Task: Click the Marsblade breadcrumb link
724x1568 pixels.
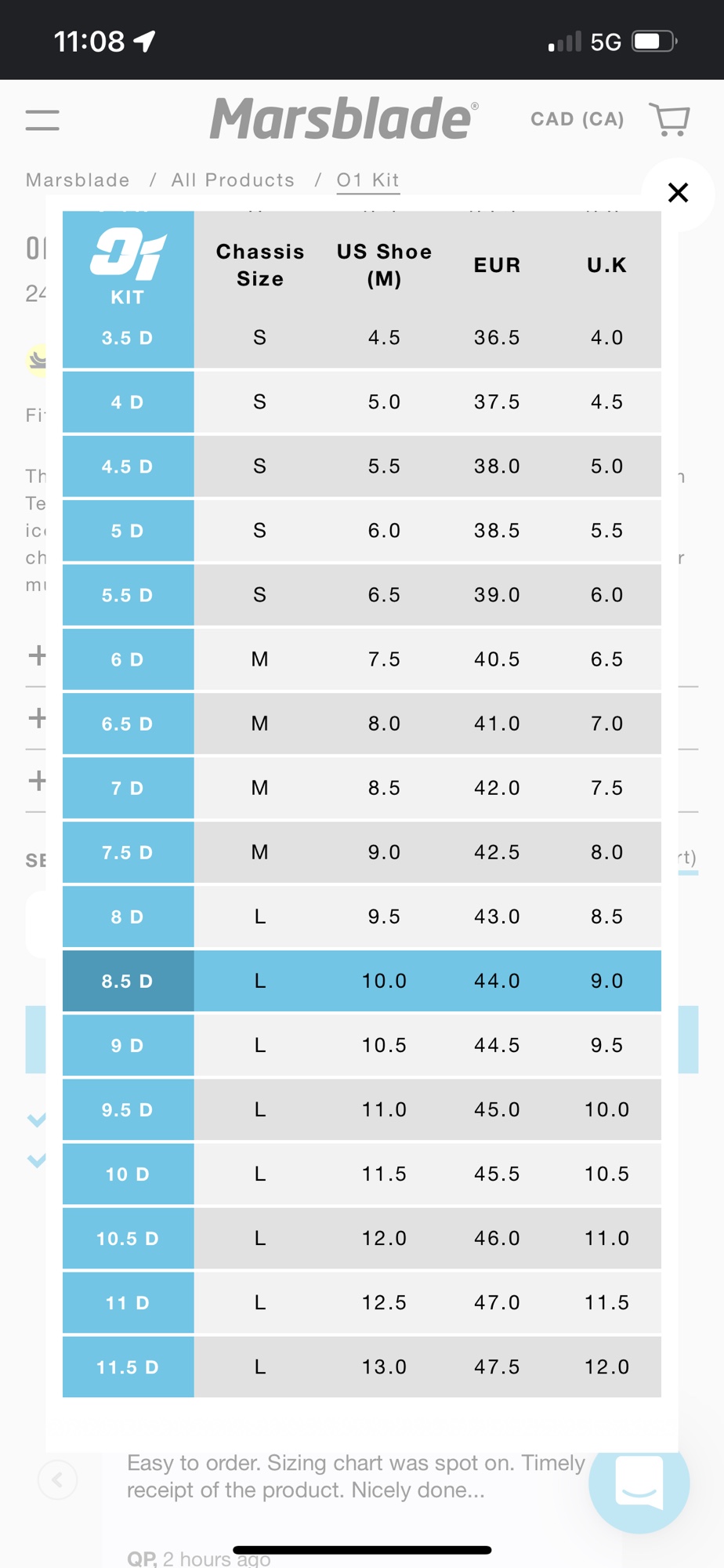Action: pyautogui.click(x=78, y=180)
